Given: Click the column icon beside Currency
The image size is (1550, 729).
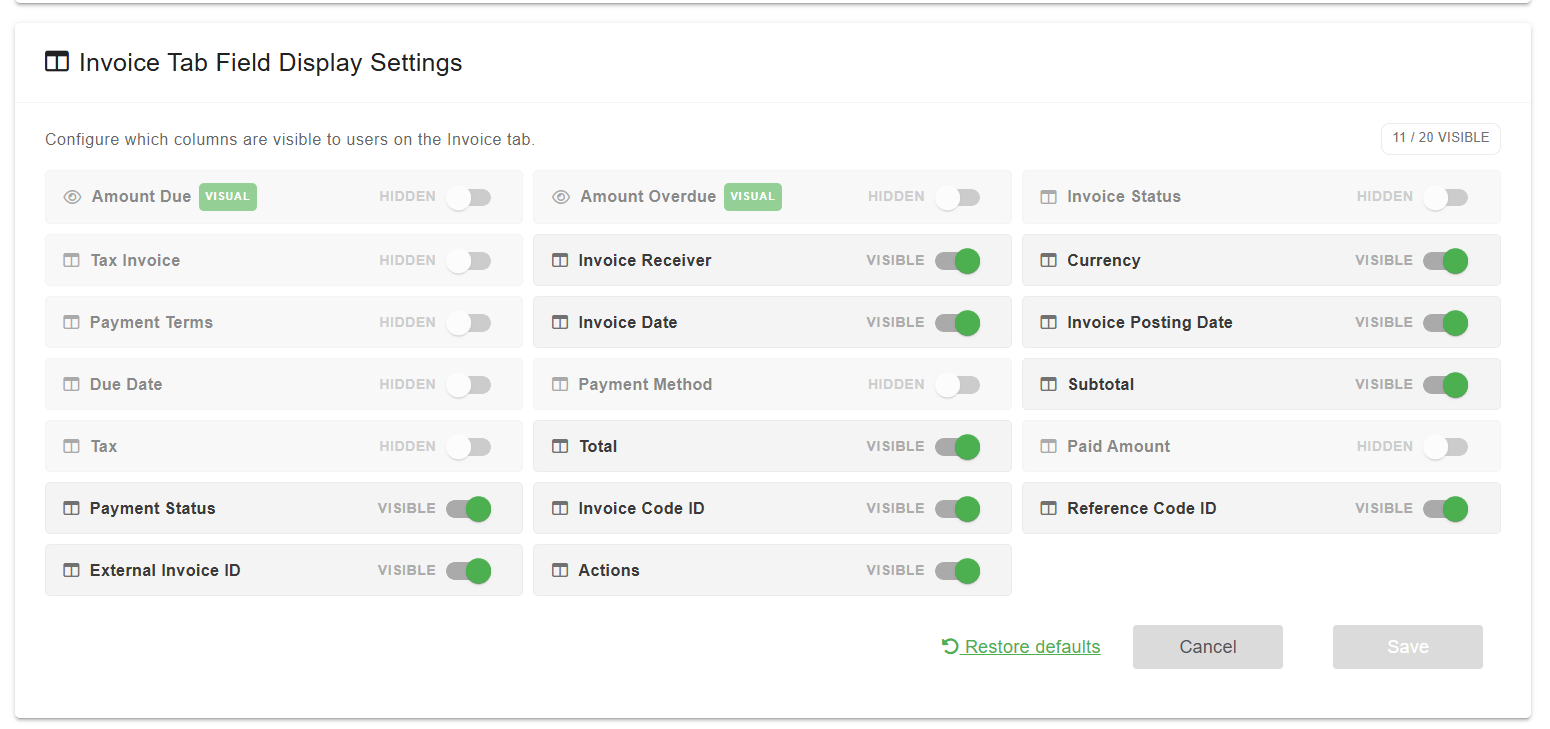Looking at the screenshot, I should pos(1049,260).
